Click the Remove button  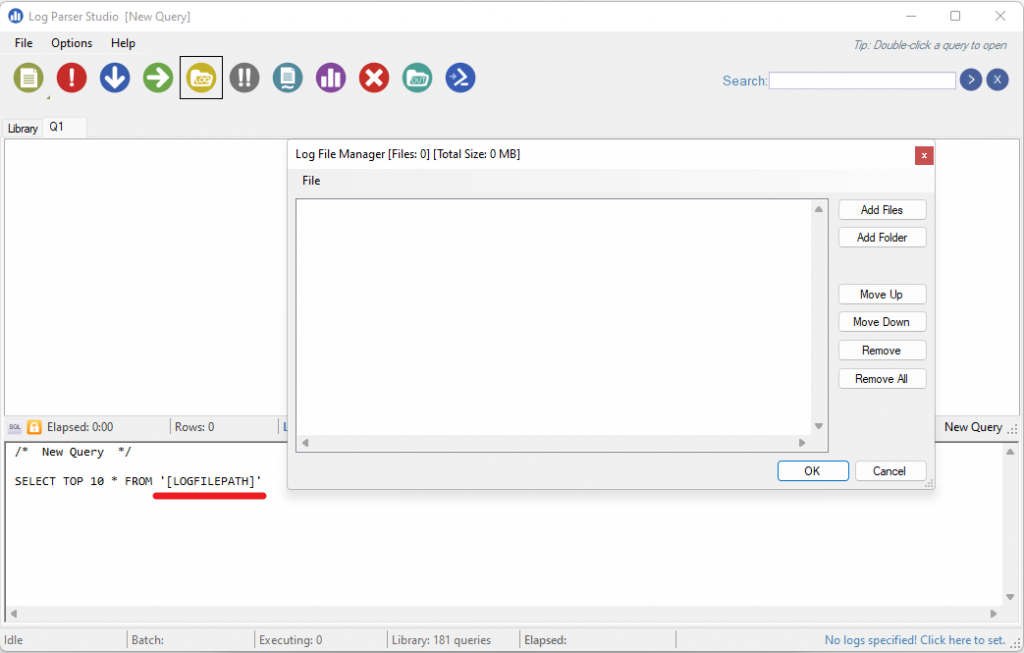pos(882,351)
